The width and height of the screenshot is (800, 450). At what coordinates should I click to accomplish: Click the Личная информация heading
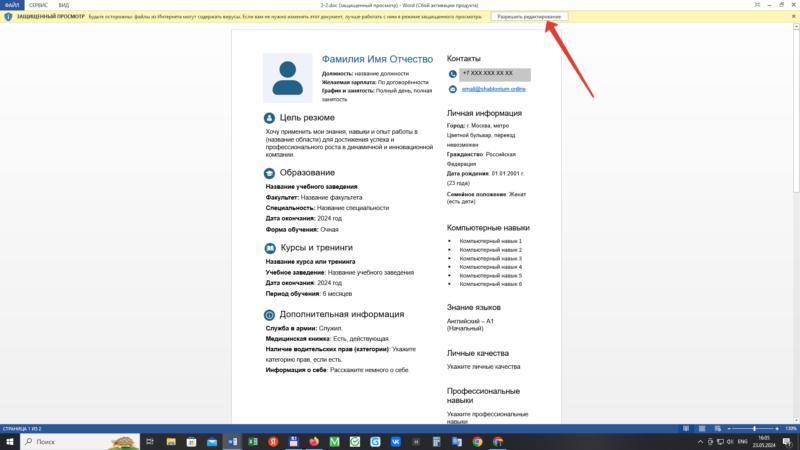(x=484, y=113)
